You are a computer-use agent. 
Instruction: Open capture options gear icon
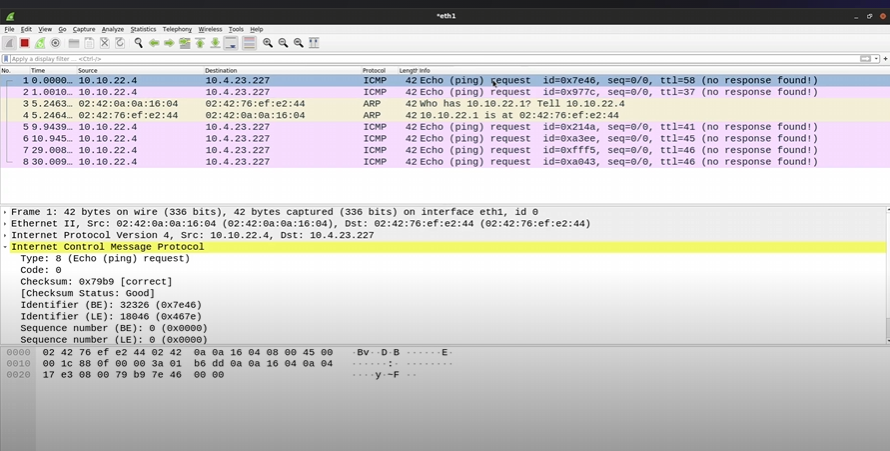point(55,43)
